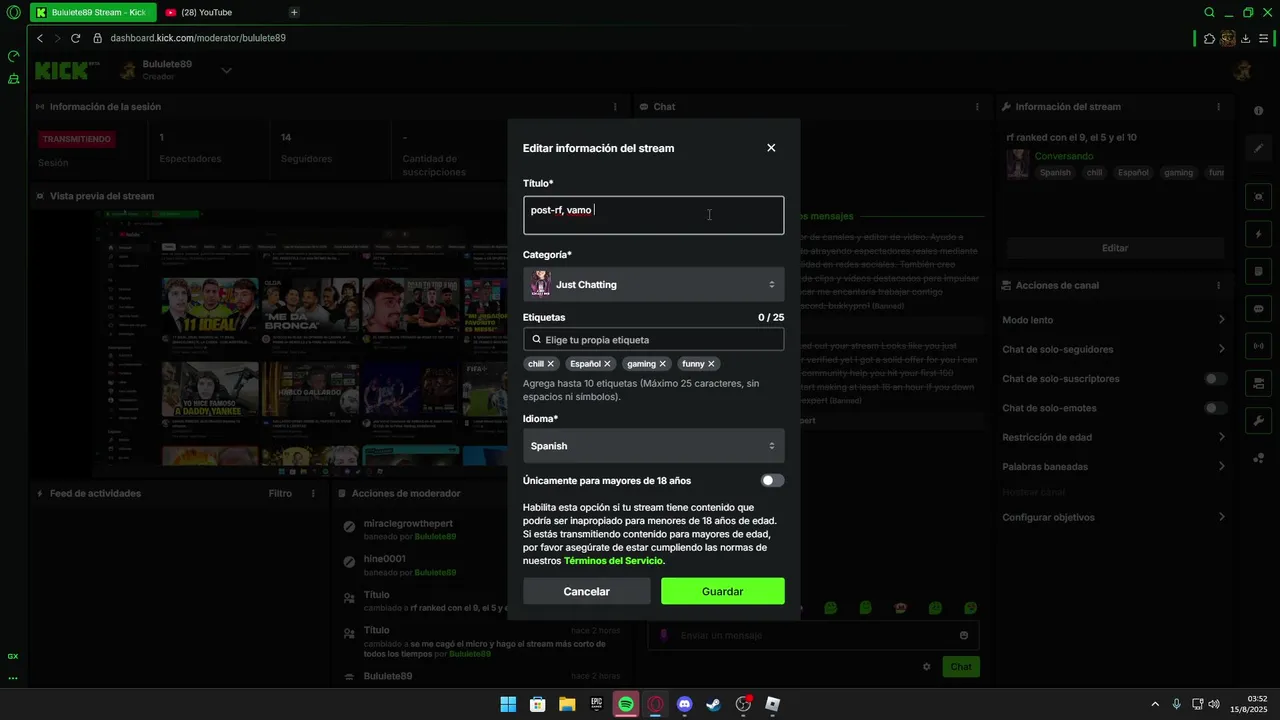Image resolution: width=1280 pixels, height=720 pixels.
Task: Open the browser downloads icon
Action: point(1245,39)
